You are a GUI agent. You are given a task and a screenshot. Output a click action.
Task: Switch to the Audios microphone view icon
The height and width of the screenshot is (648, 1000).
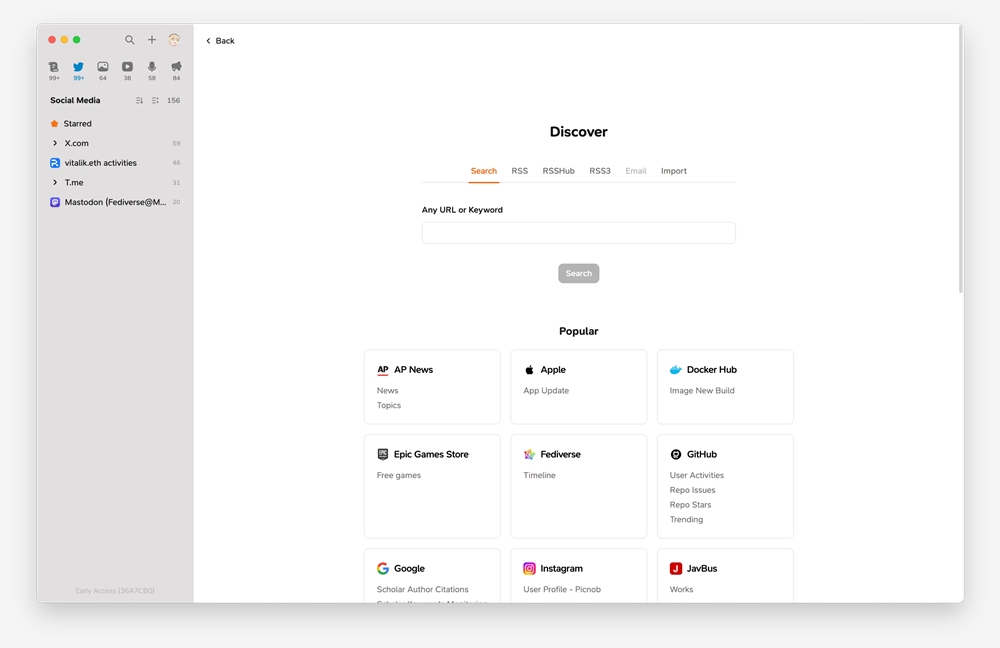[152, 67]
